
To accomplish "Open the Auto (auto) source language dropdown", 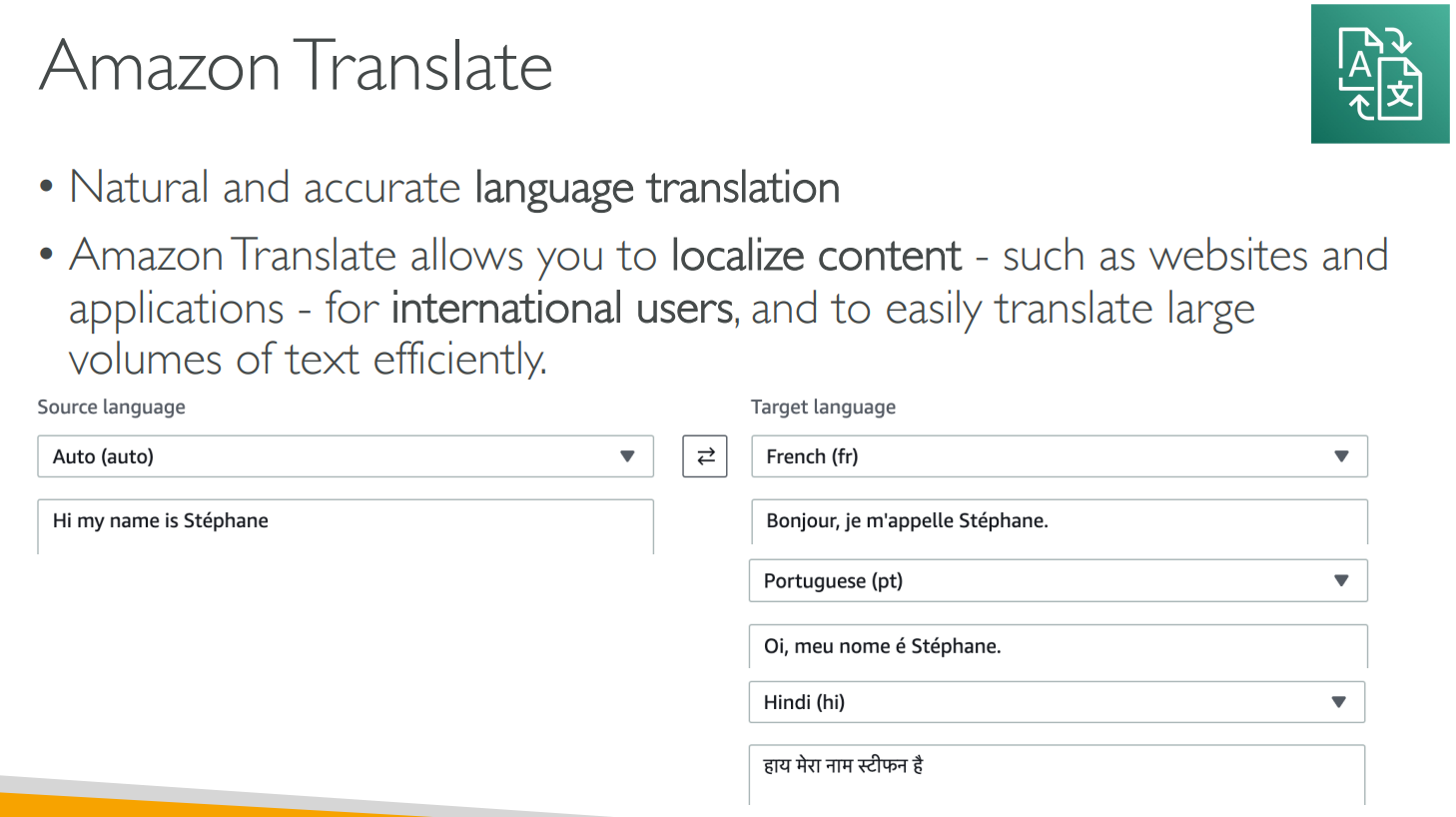I will [x=345, y=456].
